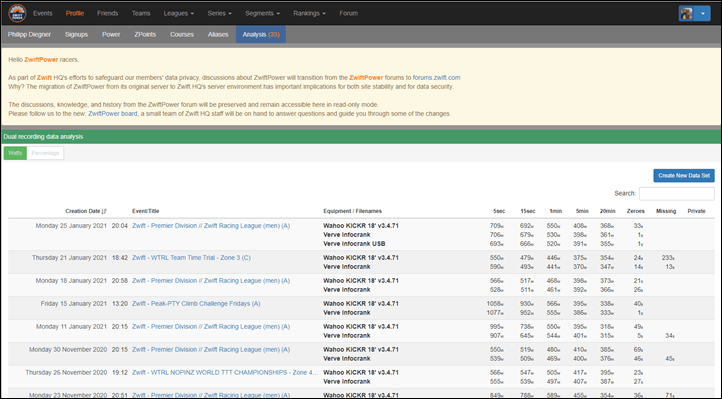Viewport: 722px width, 399px height.
Task: Click Create New Data Set button
Action: [684, 175]
